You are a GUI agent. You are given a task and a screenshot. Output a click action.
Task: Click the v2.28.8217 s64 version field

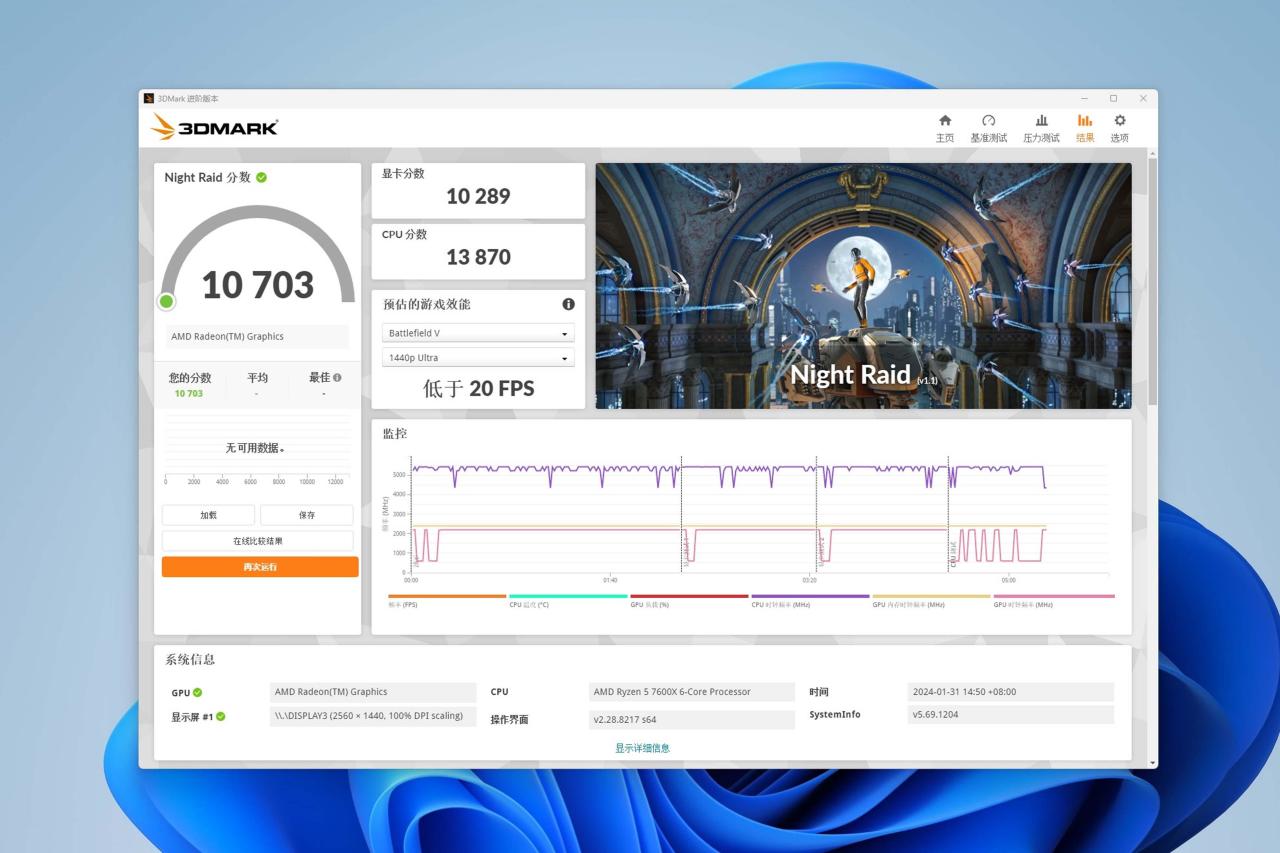(x=691, y=719)
